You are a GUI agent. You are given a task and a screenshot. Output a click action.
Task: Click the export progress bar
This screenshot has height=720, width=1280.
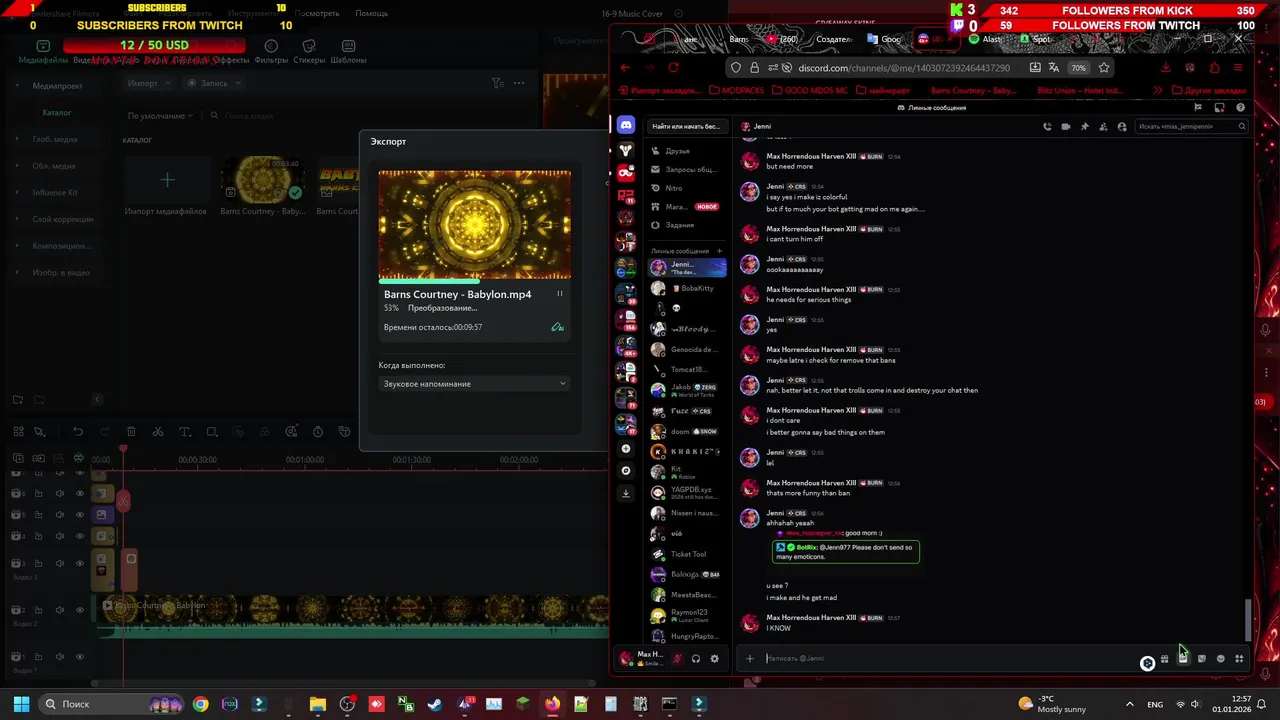pyautogui.click(x=475, y=279)
